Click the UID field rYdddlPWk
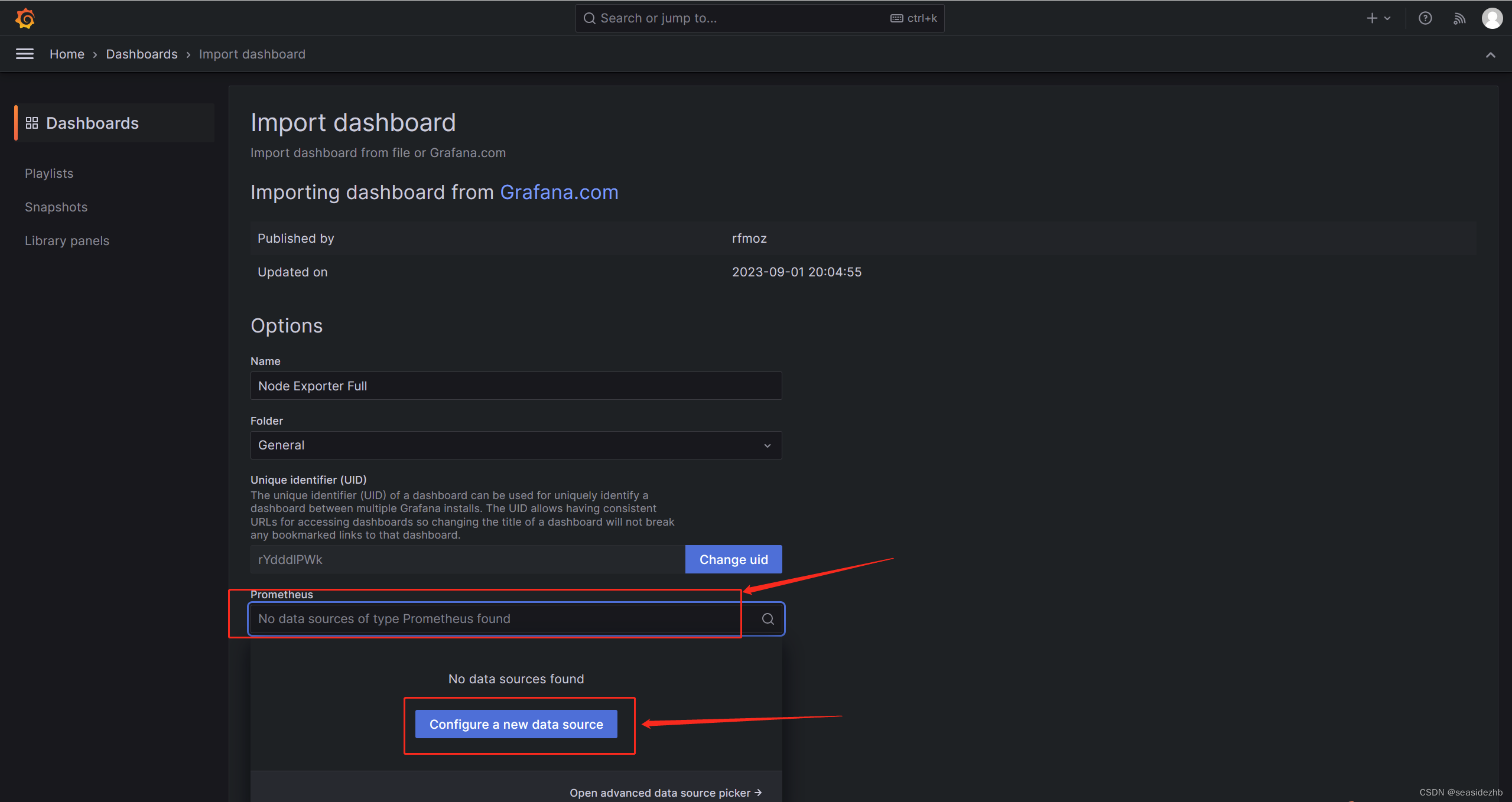This screenshot has height=802, width=1512. (x=467, y=559)
